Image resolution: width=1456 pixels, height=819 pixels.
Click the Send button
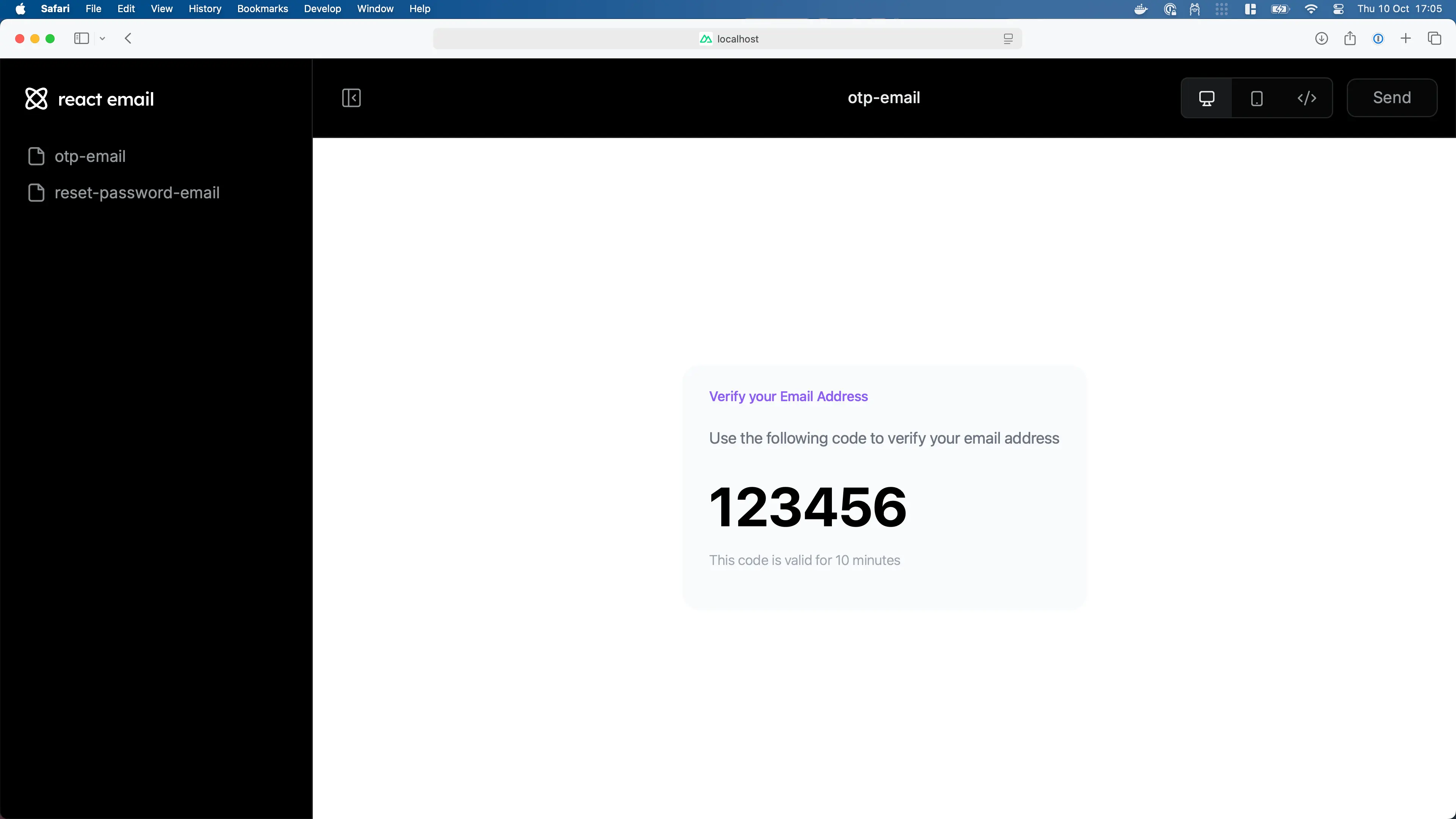[1392, 97]
